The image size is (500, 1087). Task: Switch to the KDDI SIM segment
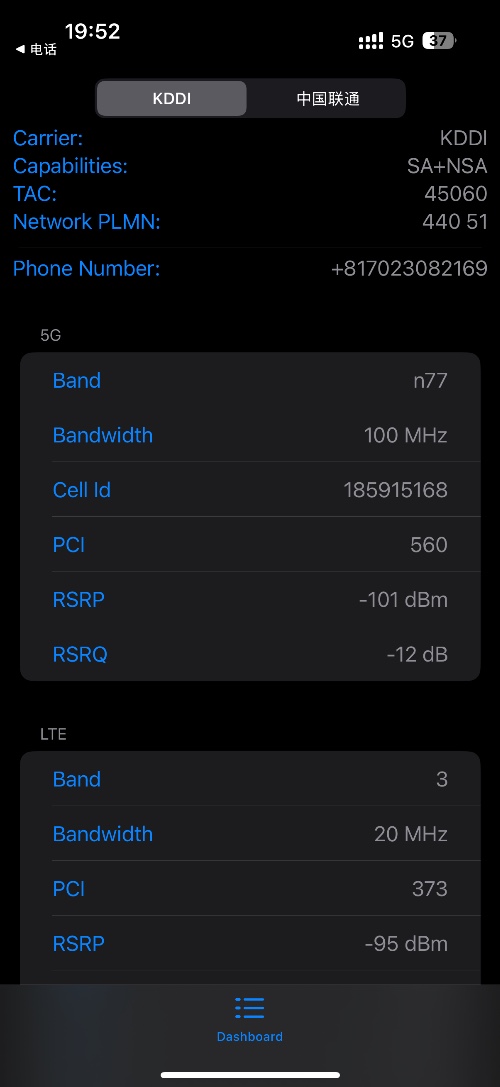(x=171, y=98)
